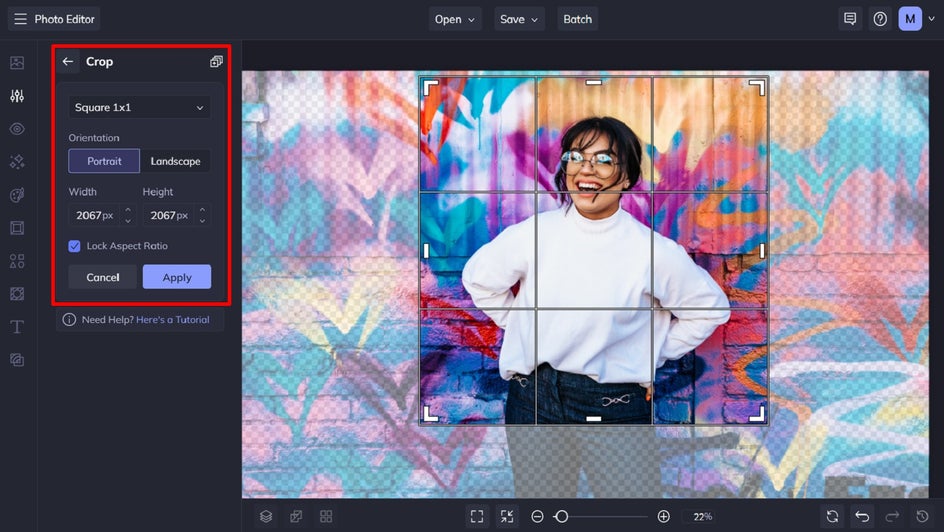944x532 pixels.
Task: Click the Photo Editor title label
Action: pos(64,19)
